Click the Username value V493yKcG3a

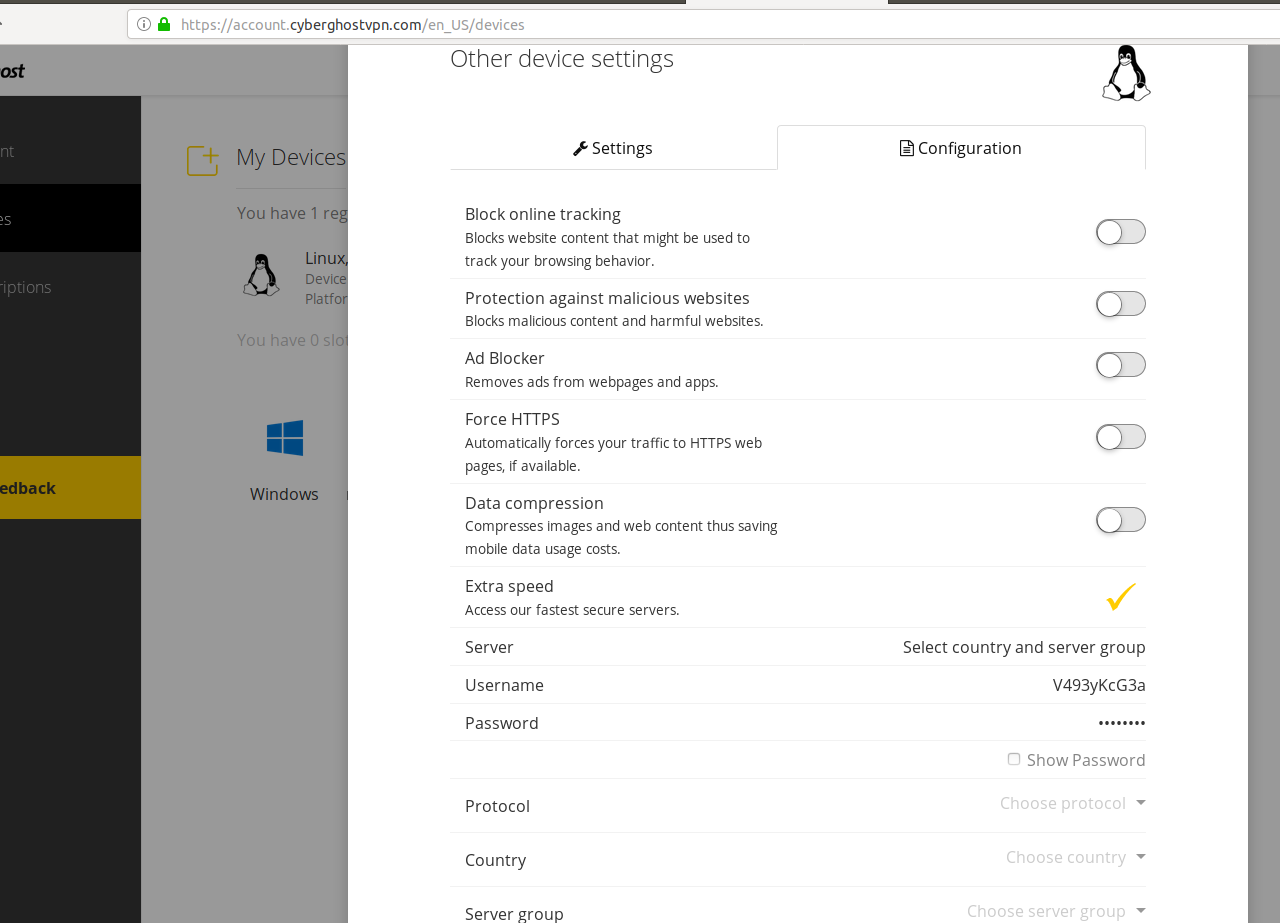tap(1099, 685)
